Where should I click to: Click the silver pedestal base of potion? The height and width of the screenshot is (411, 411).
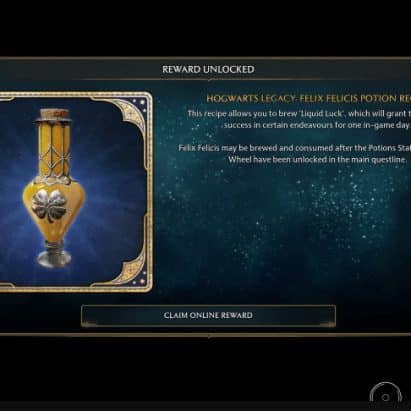54,257
